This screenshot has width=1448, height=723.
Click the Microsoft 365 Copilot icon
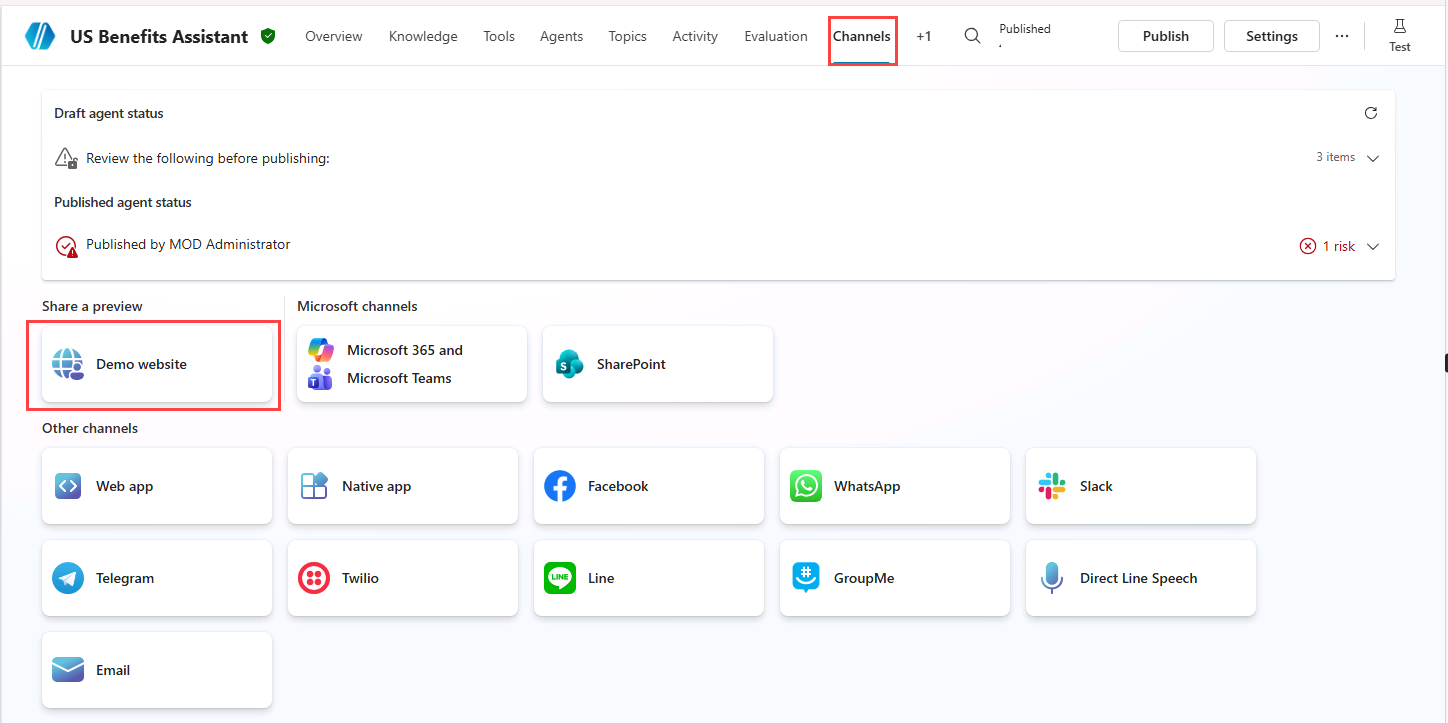(321, 350)
